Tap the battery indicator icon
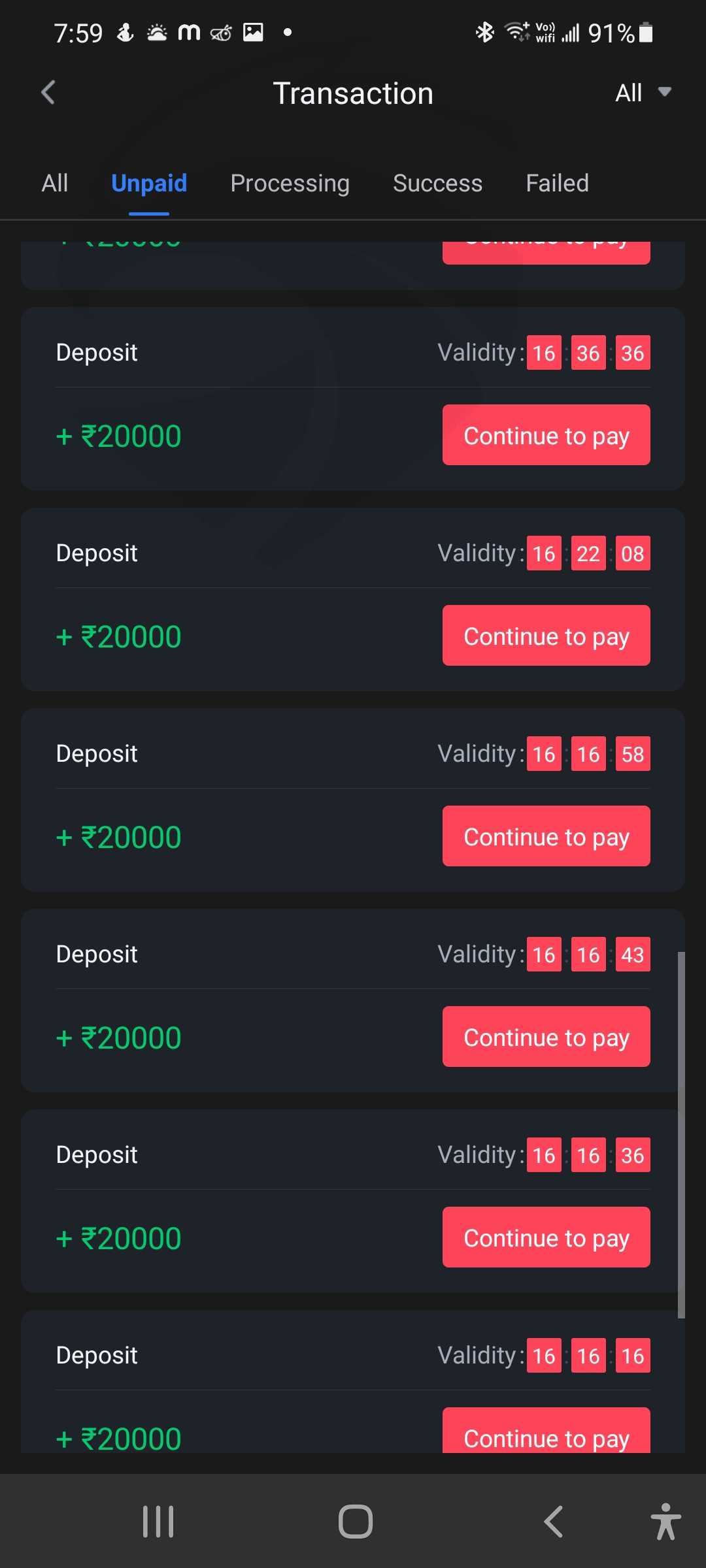706x1568 pixels. 646,32
